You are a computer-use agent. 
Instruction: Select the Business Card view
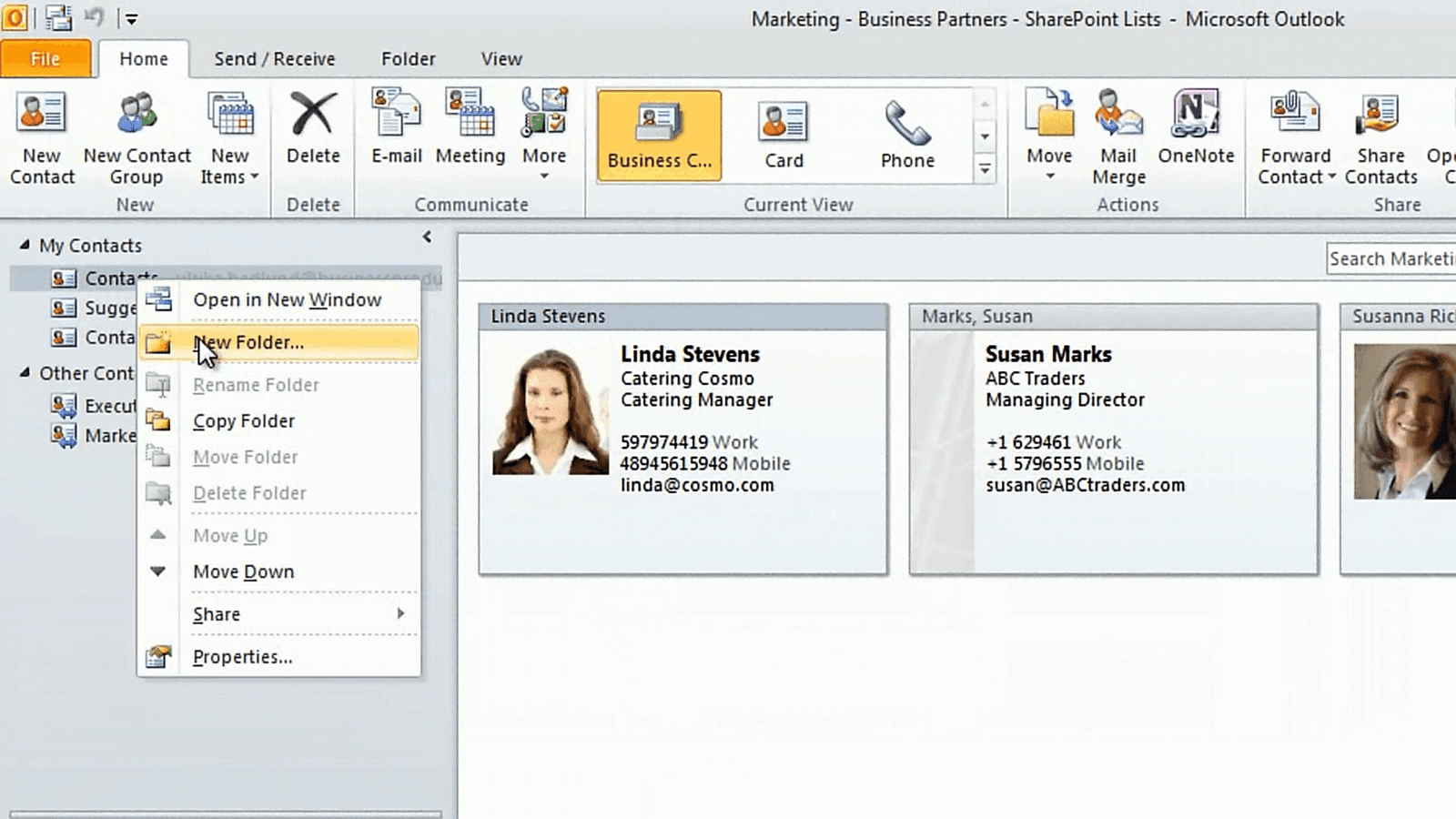(658, 135)
